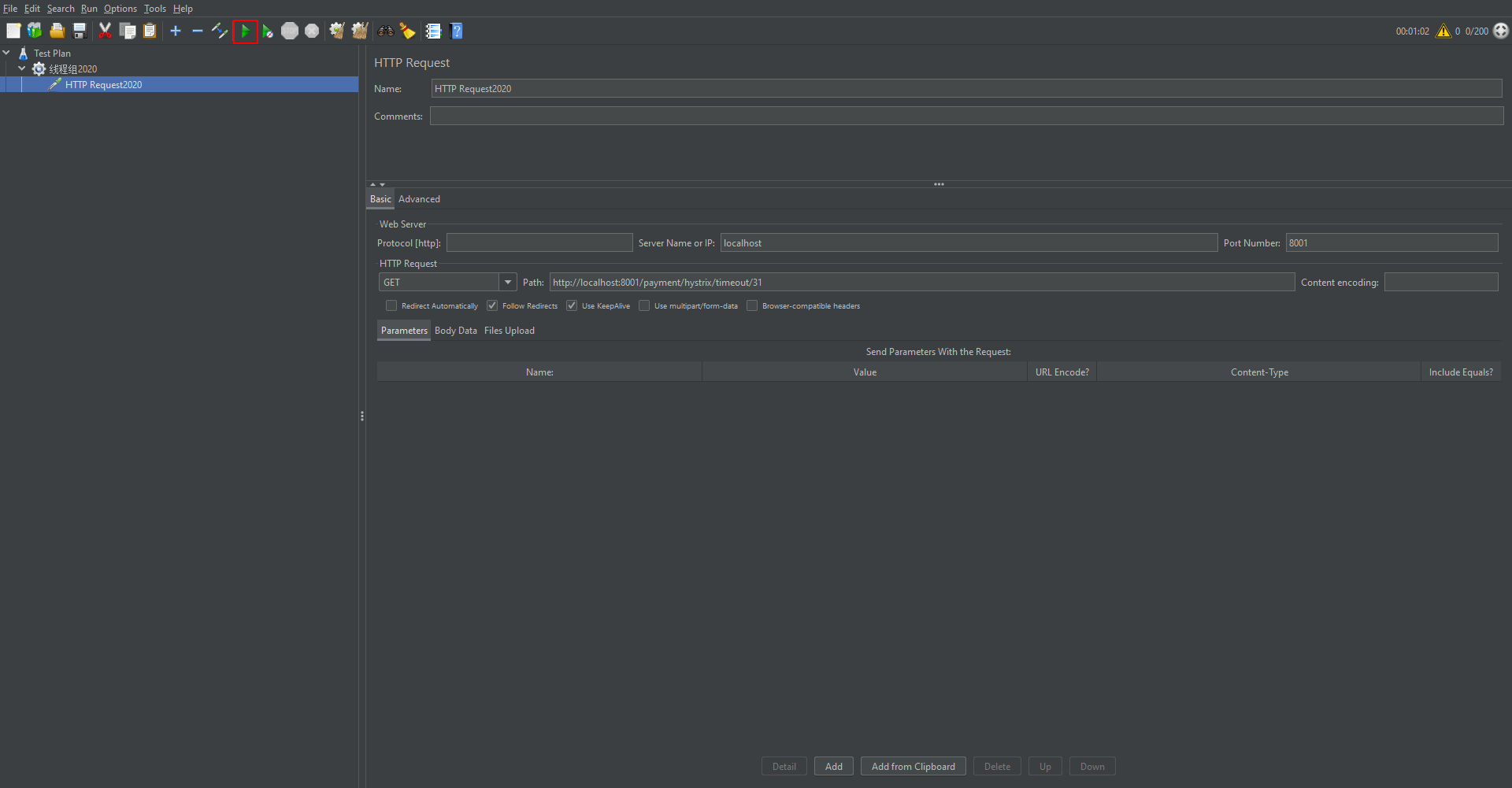
Task: Copy the selected element
Action: [x=128, y=31]
